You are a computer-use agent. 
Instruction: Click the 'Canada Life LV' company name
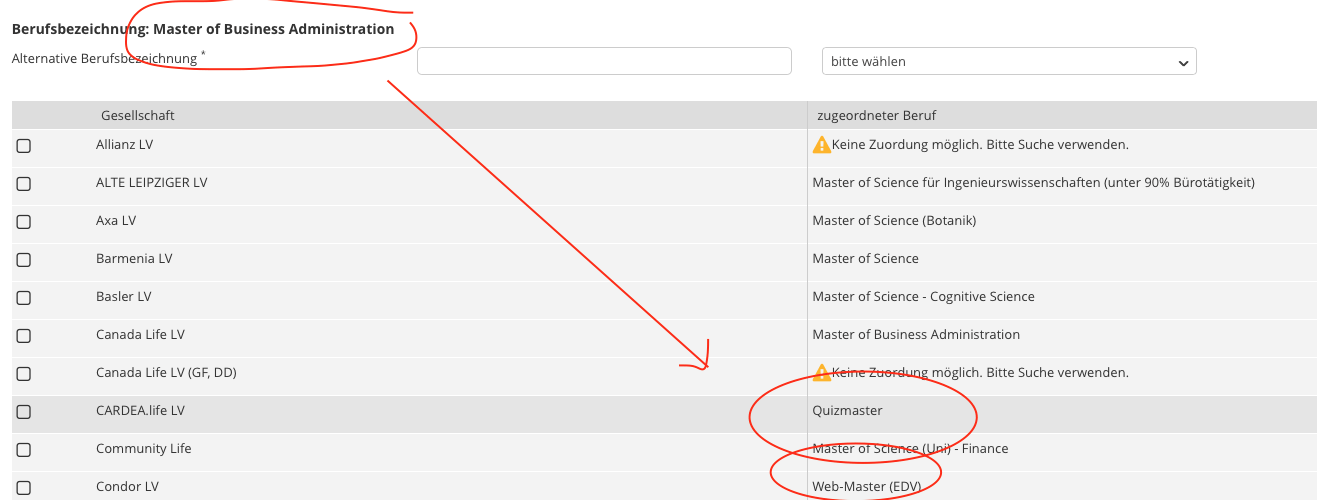(x=140, y=335)
